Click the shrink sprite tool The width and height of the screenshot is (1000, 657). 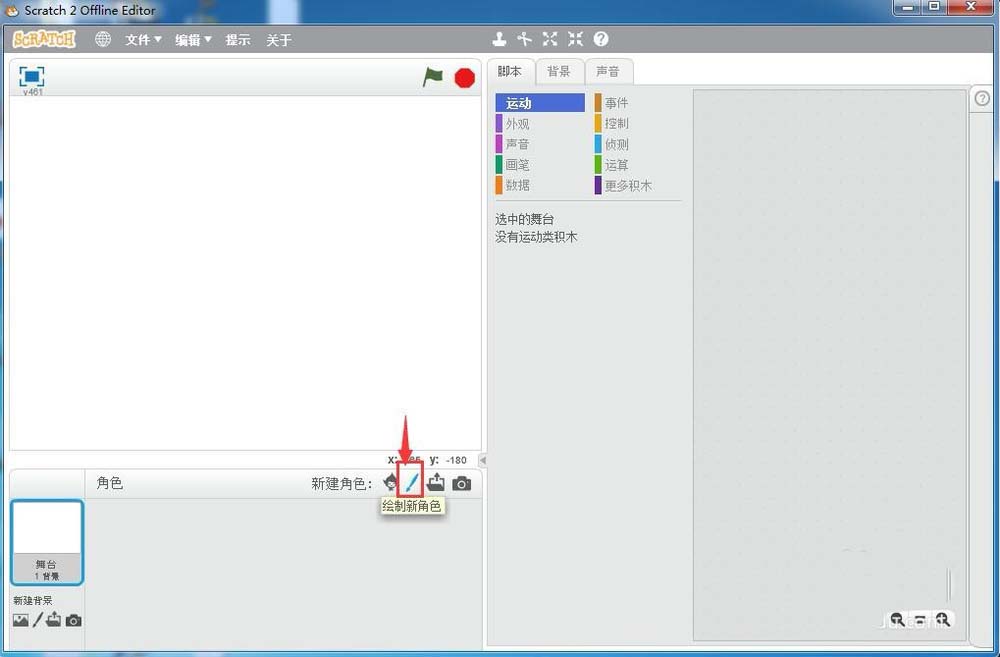point(575,39)
